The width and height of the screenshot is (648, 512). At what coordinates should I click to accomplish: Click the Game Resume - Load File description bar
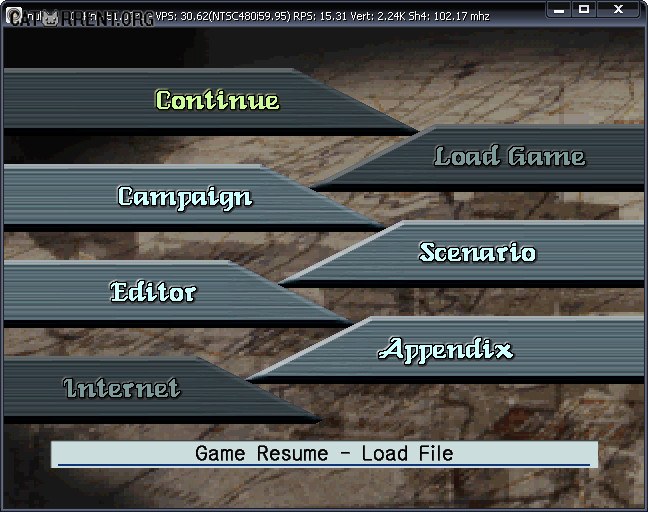pos(324,454)
